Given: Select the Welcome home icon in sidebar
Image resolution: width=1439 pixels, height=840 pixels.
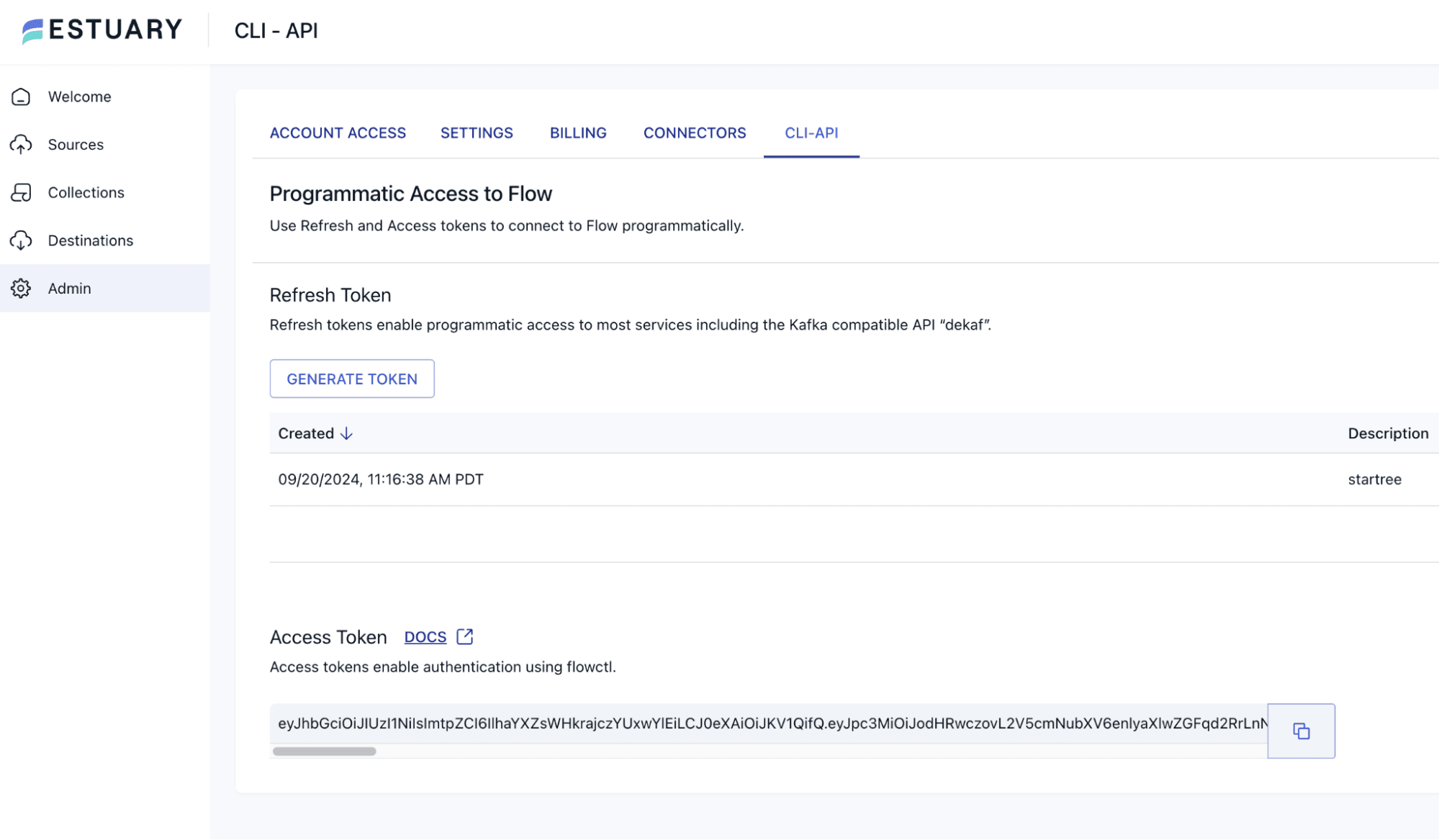Looking at the screenshot, I should tap(22, 96).
